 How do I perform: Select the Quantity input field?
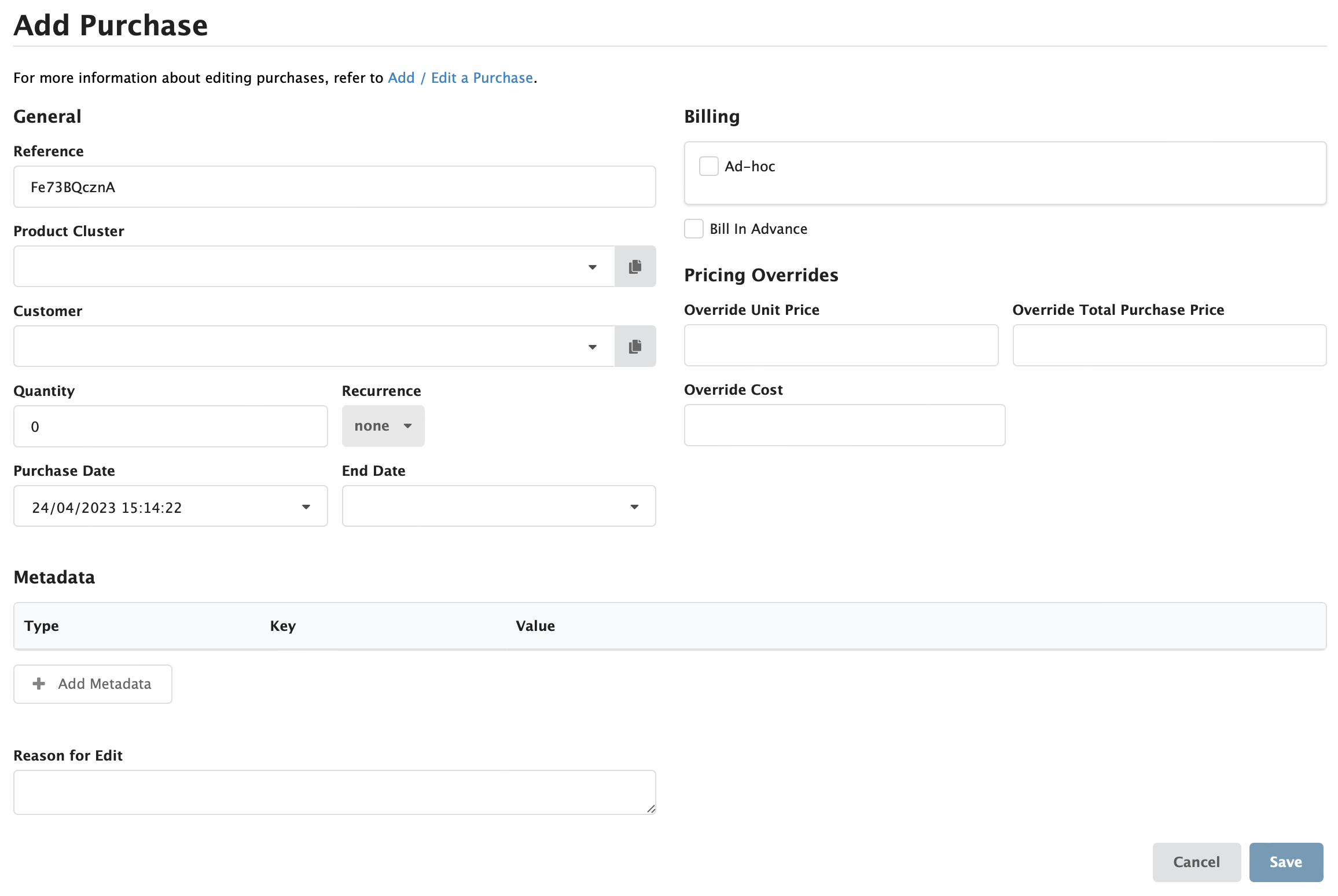(x=170, y=426)
